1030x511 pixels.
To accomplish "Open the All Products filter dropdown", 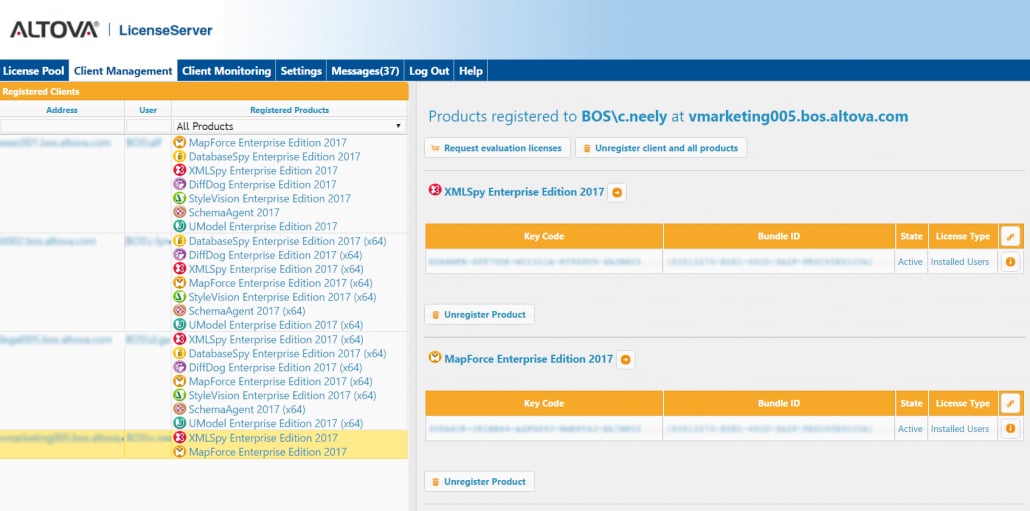I will coord(289,126).
